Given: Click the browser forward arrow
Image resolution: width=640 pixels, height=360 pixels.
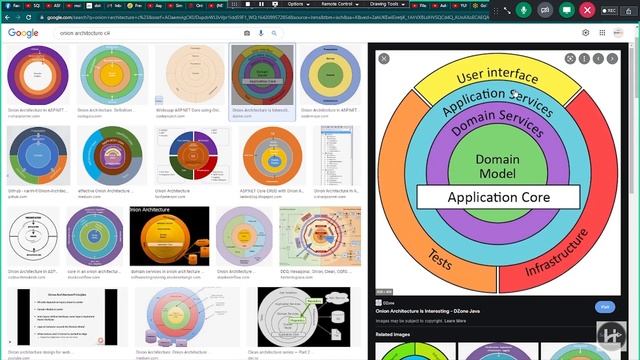Looking at the screenshot, I should (x=18, y=18).
